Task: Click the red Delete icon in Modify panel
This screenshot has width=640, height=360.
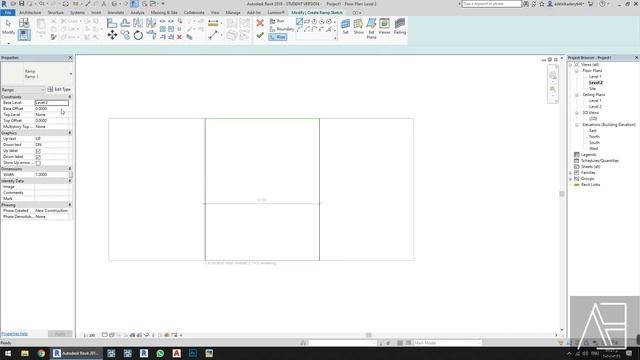Action: (179, 37)
